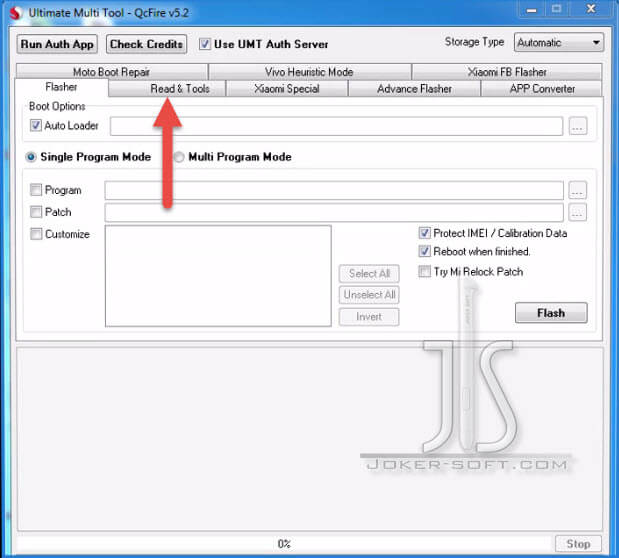619x558 pixels.
Task: Click the 0% progress bar
Action: [283, 544]
